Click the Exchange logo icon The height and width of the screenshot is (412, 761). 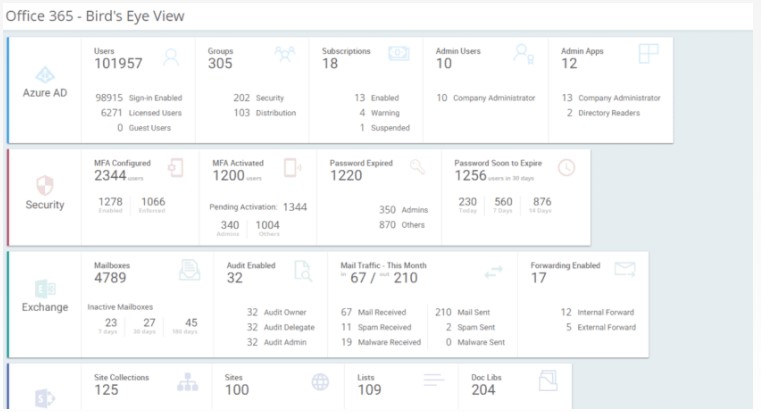tap(45, 289)
